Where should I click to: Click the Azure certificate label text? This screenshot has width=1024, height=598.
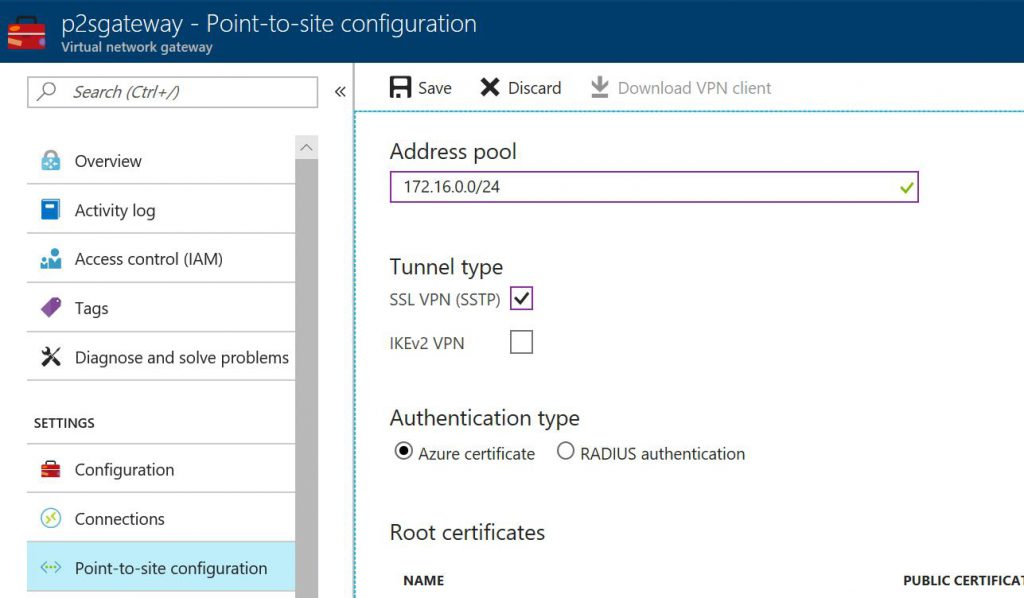(x=476, y=454)
